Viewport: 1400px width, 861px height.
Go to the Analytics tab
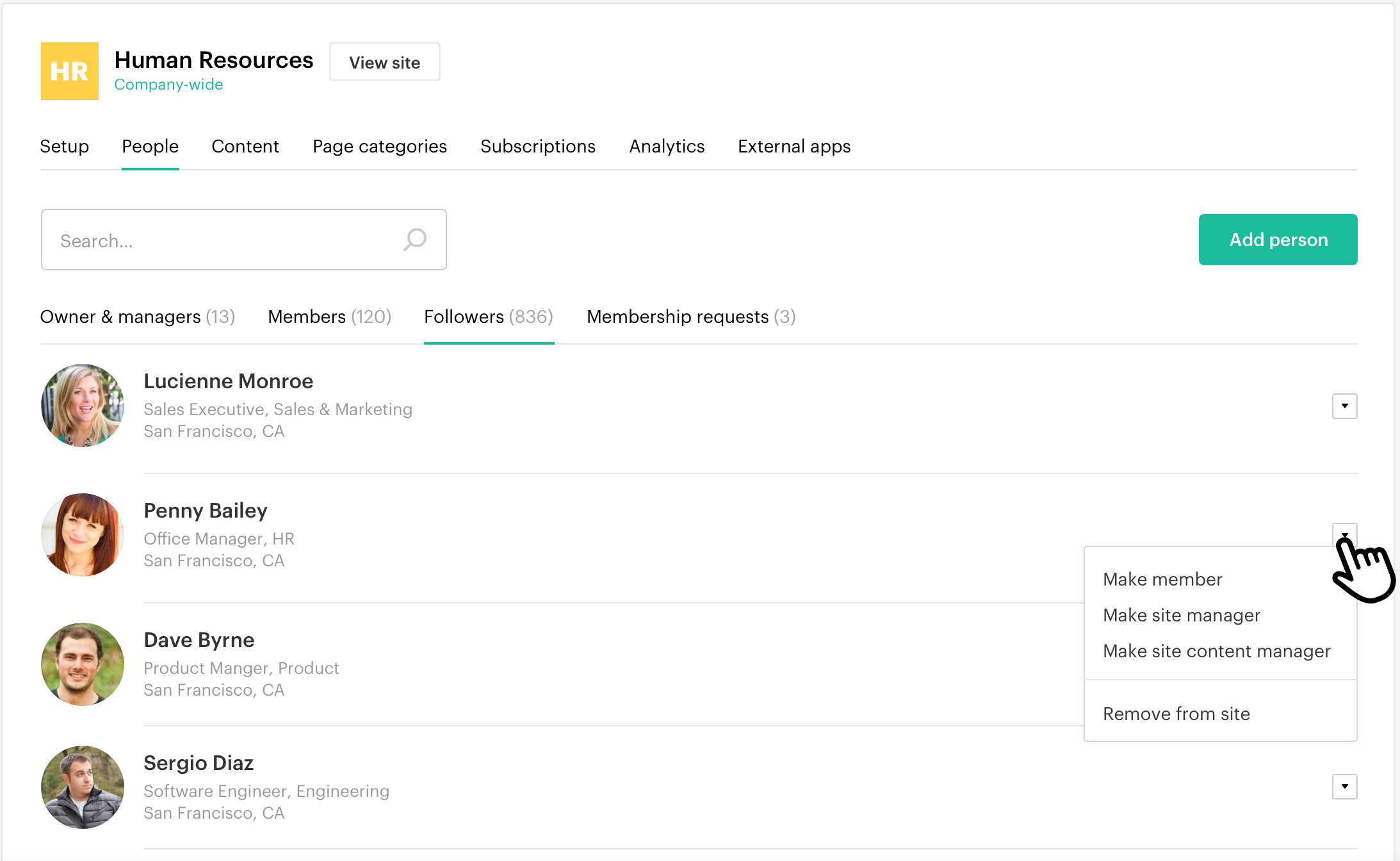pyautogui.click(x=667, y=146)
